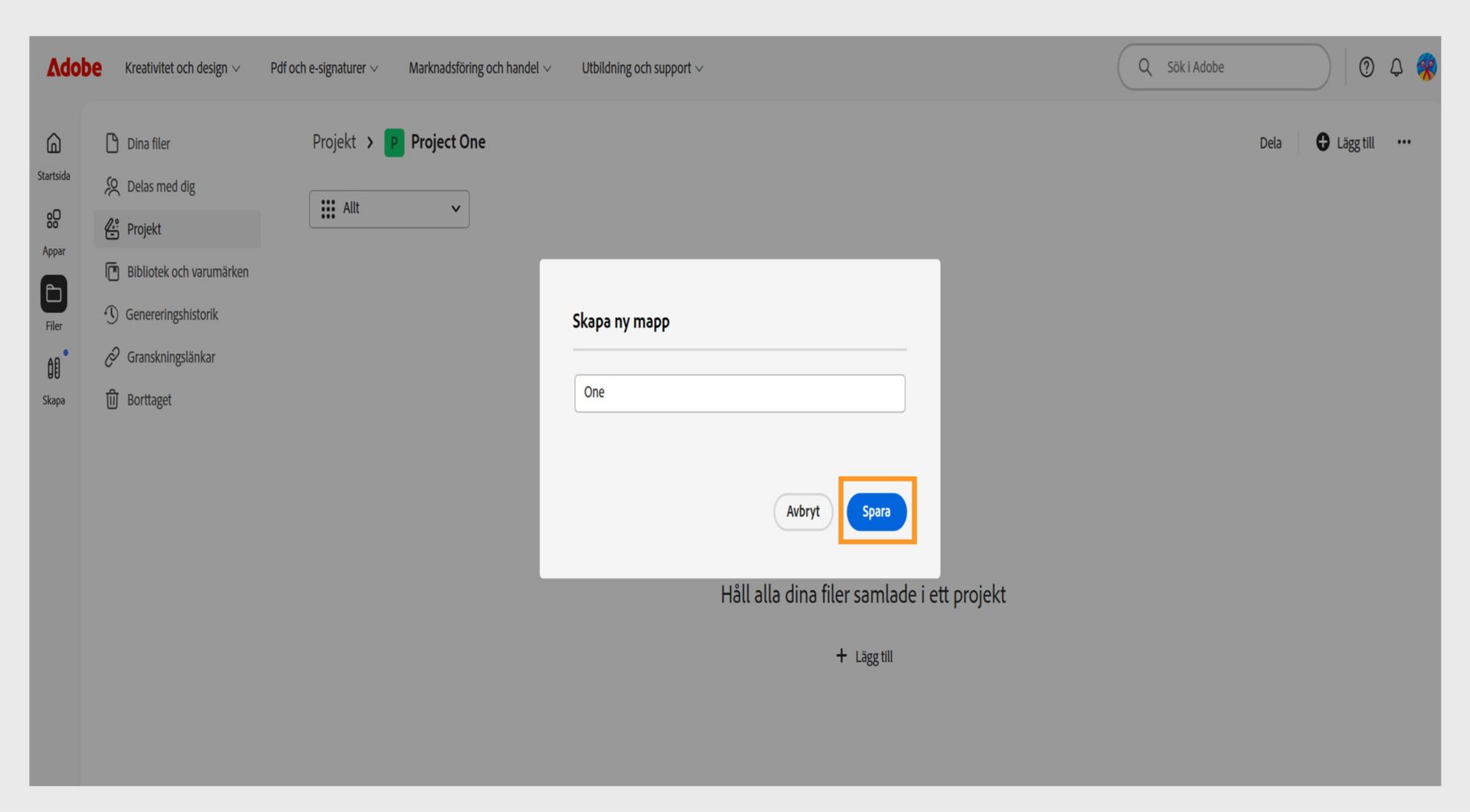This screenshot has height=812, width=1470.
Task: View Genereringshistorik history
Action: (x=173, y=315)
